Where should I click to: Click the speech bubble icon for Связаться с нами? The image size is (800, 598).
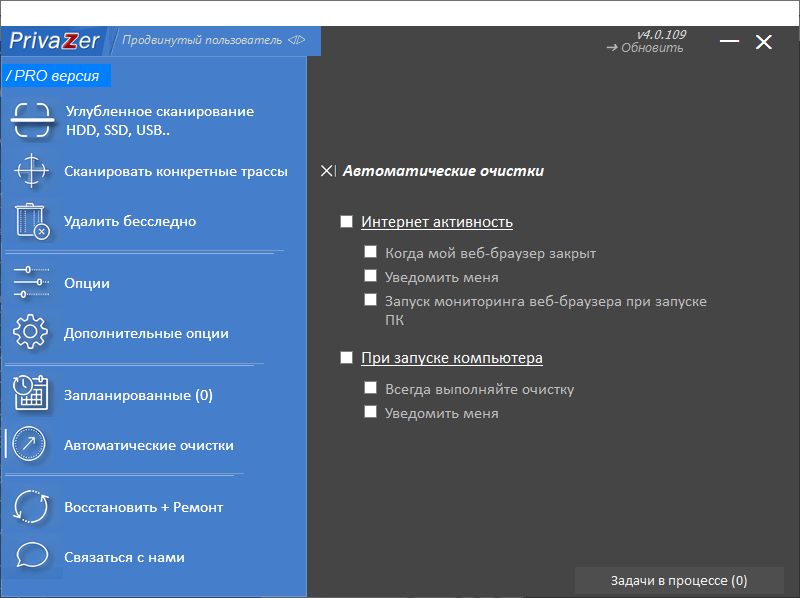point(32,557)
